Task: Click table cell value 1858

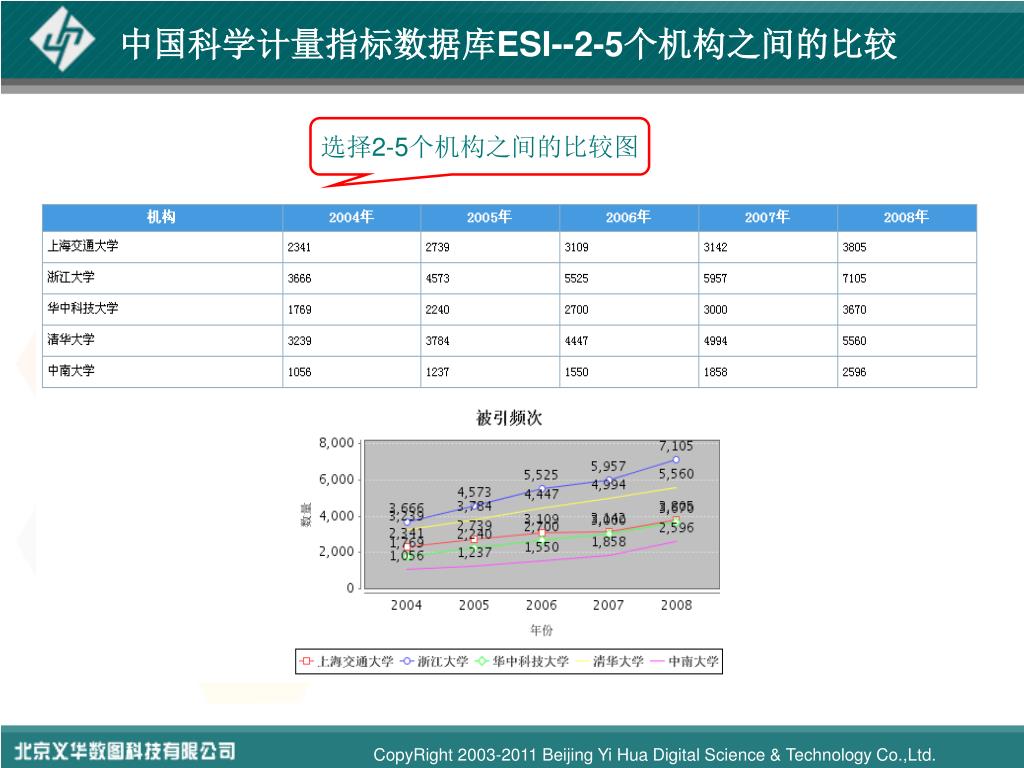Action: pyautogui.click(x=716, y=372)
